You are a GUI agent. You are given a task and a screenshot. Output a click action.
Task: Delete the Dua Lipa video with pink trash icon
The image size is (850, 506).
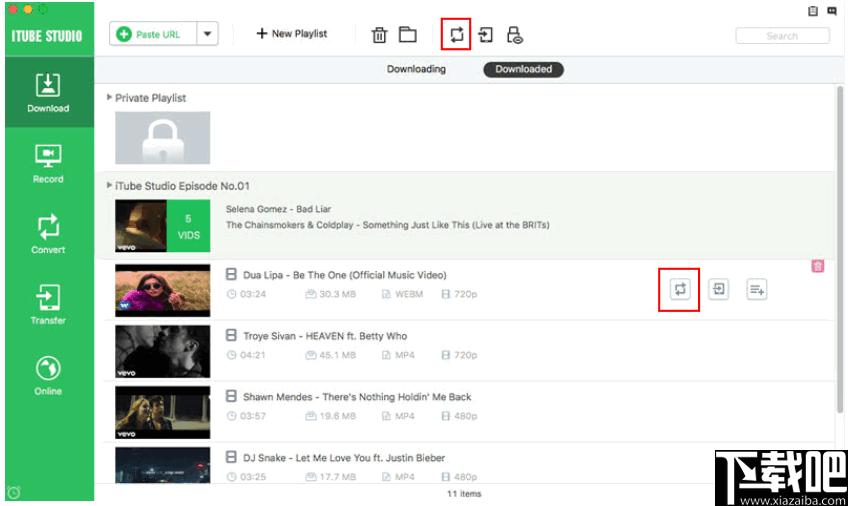817,266
